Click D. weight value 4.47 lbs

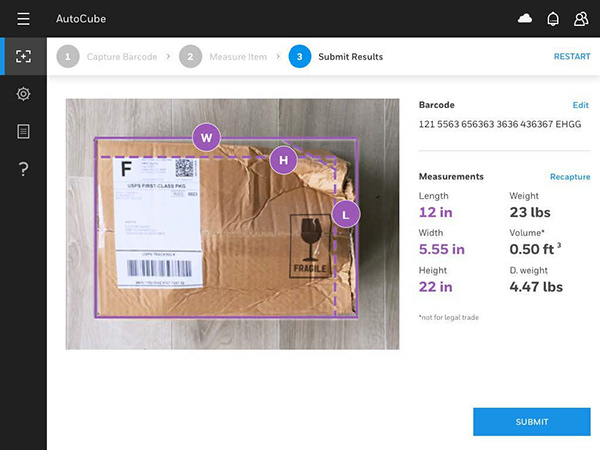pyautogui.click(x=536, y=287)
